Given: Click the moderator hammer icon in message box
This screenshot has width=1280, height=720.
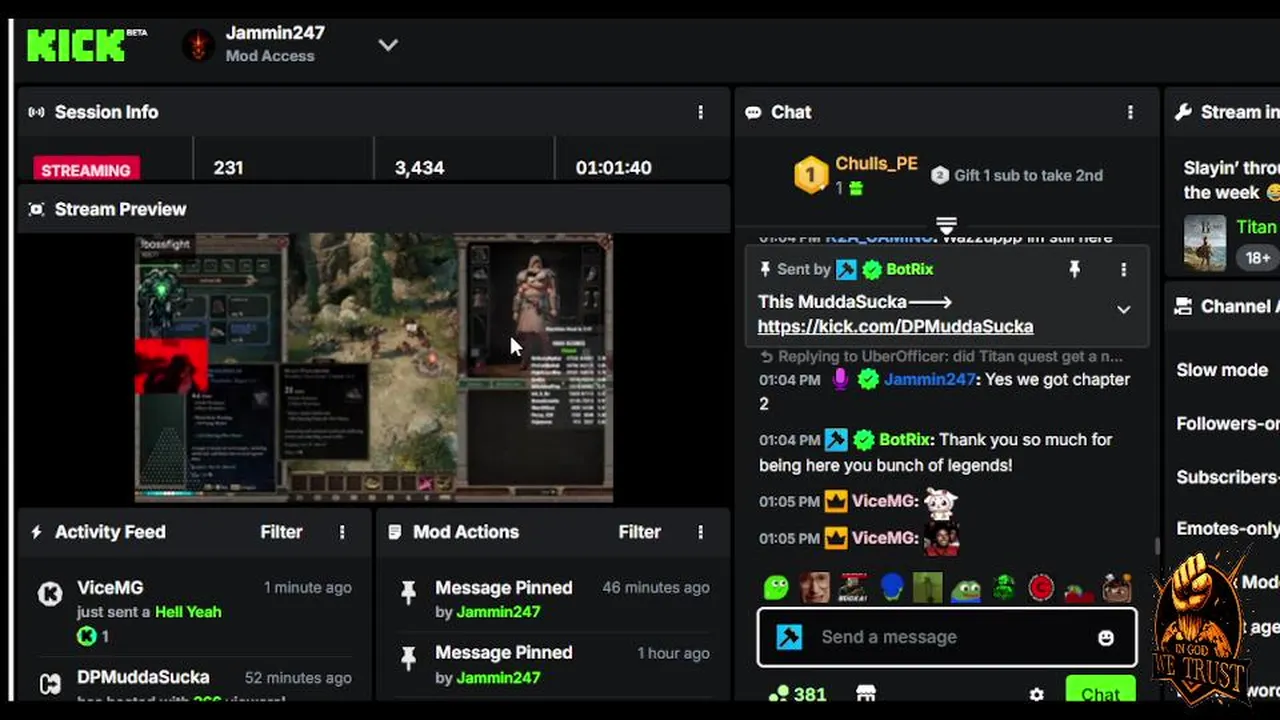Looking at the screenshot, I should click(789, 637).
